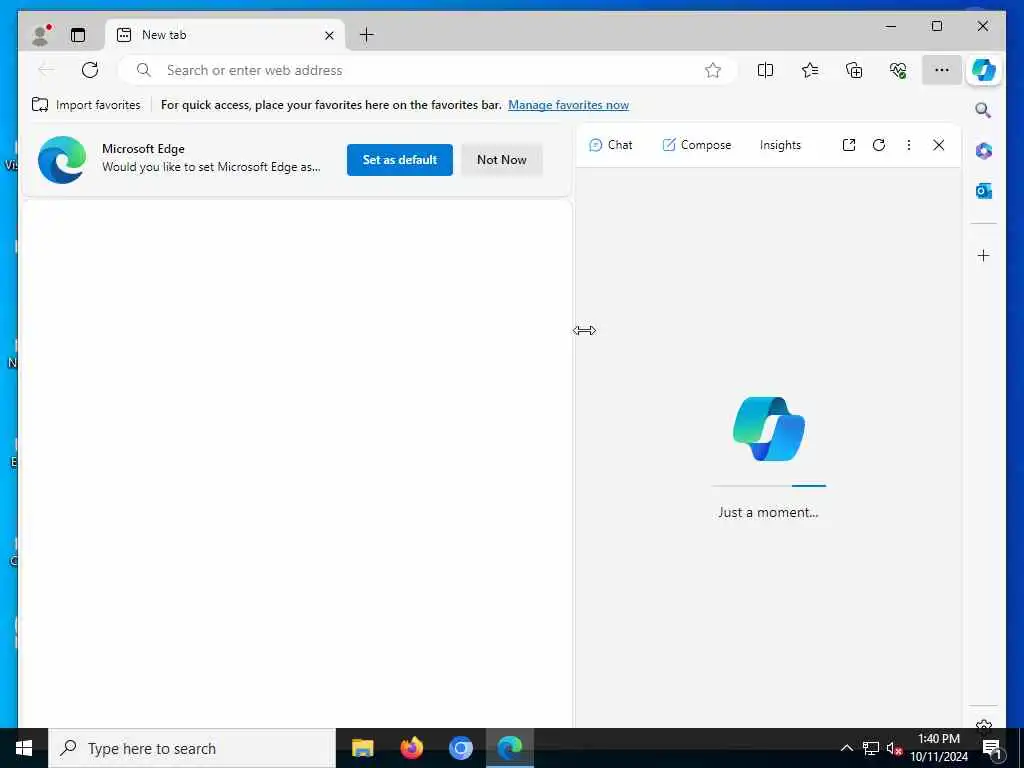This screenshot has width=1024, height=768.
Task: Open sidebar Search icon
Action: pyautogui.click(x=984, y=110)
